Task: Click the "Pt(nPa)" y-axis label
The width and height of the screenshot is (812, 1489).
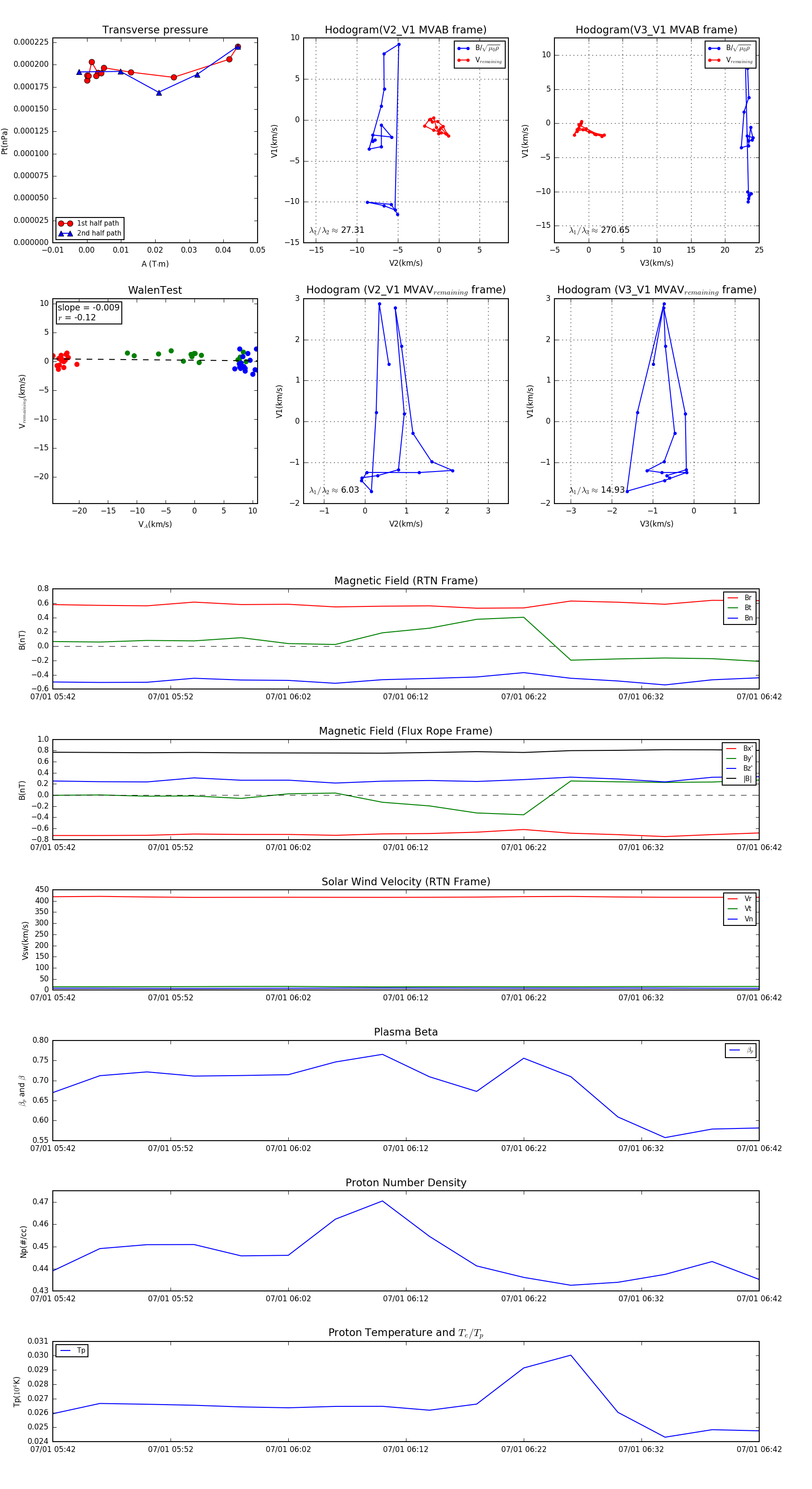Action: point(5,140)
